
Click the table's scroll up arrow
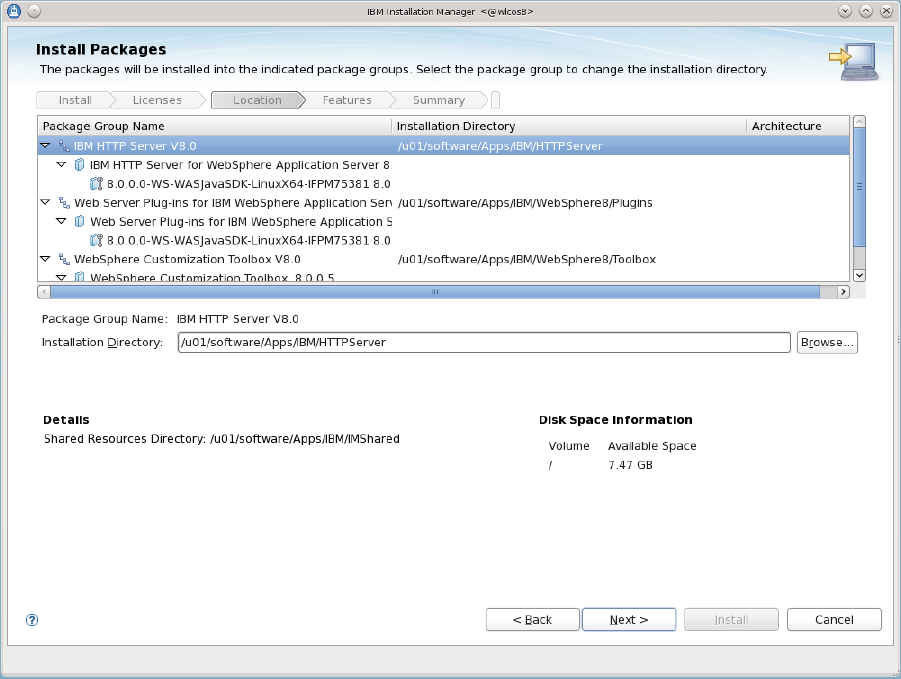click(x=859, y=122)
